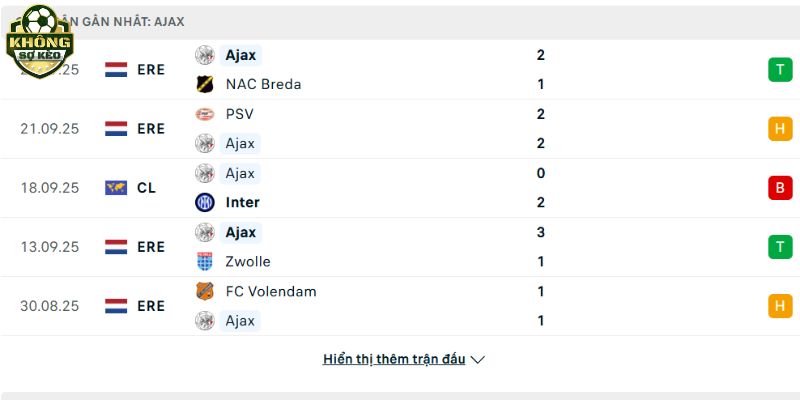Click the Zwolle club crest icon
The image size is (800, 400).
205,261
